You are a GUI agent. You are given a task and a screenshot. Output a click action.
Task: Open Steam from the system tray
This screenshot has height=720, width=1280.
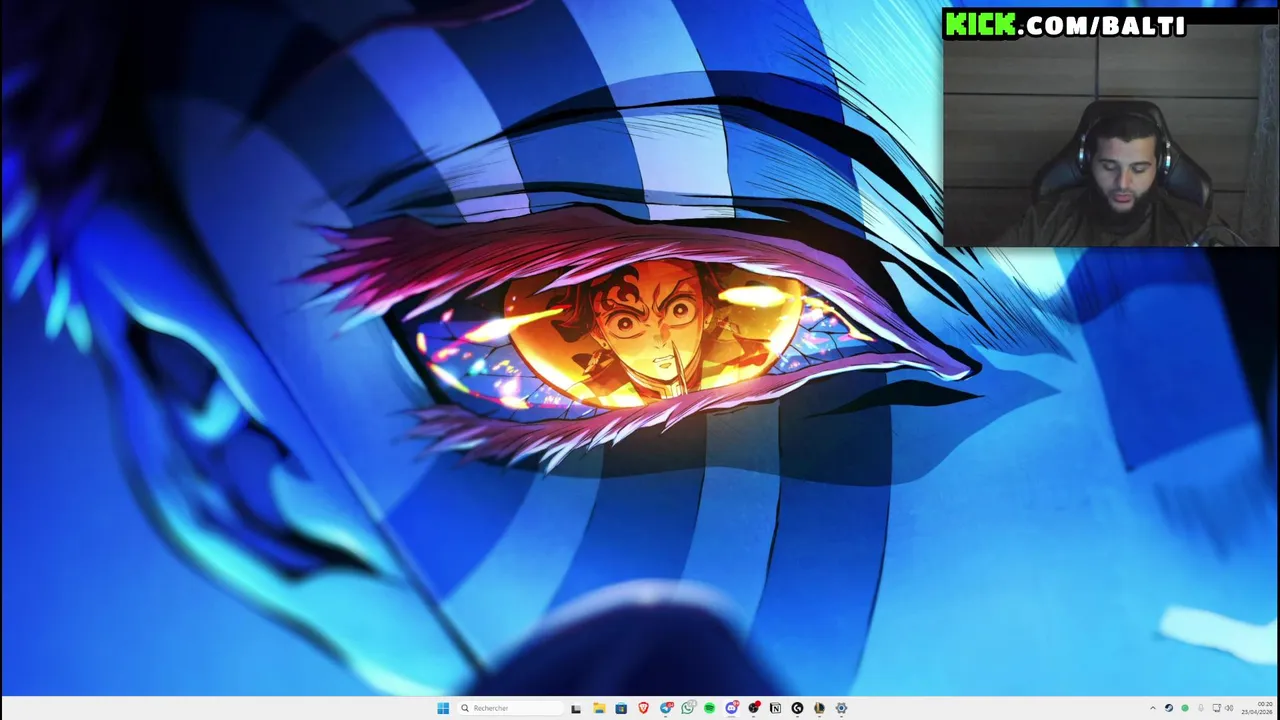1169,708
